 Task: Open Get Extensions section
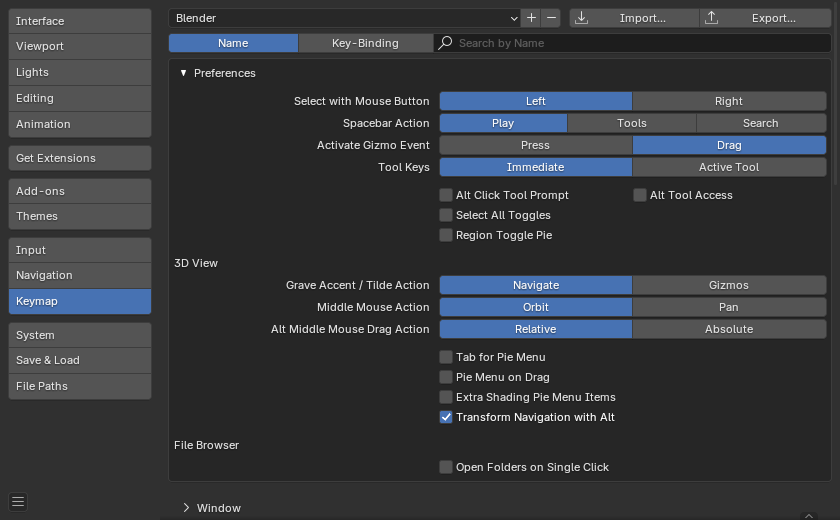(x=80, y=158)
